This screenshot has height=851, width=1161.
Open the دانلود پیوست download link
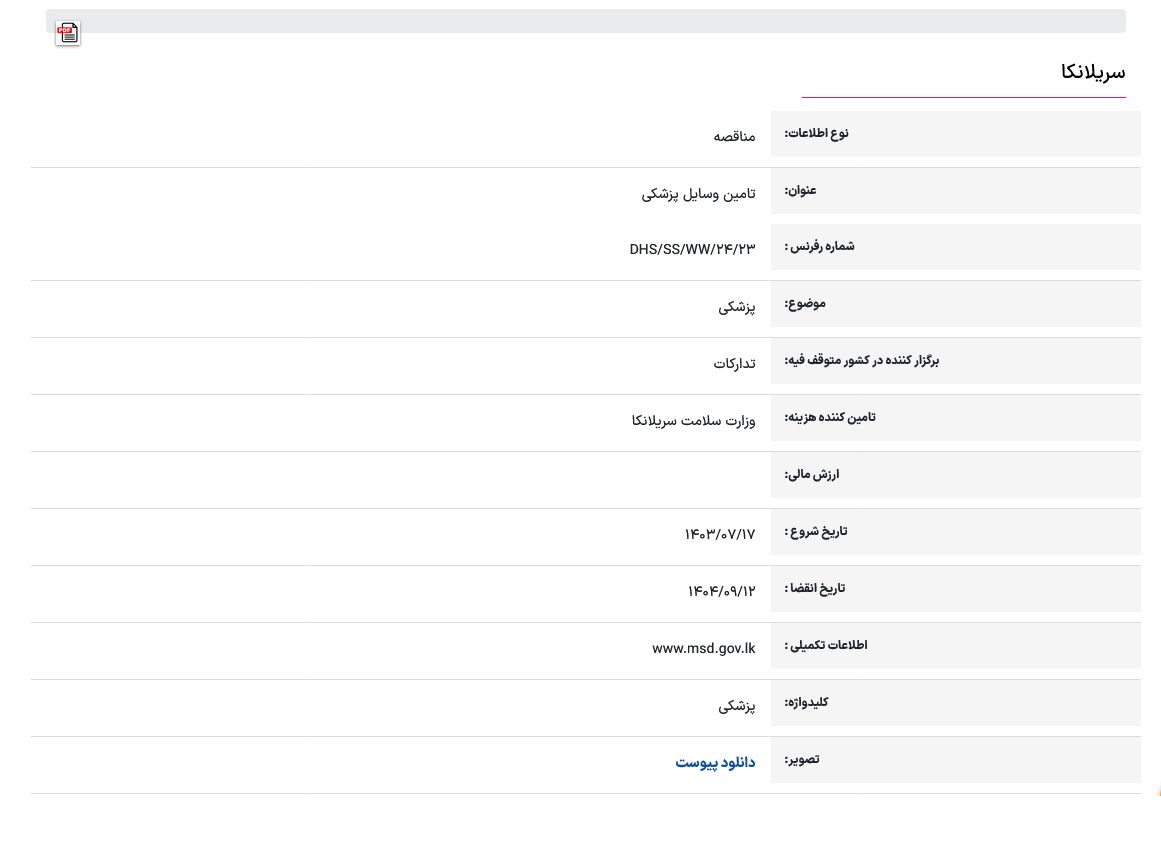(x=715, y=762)
